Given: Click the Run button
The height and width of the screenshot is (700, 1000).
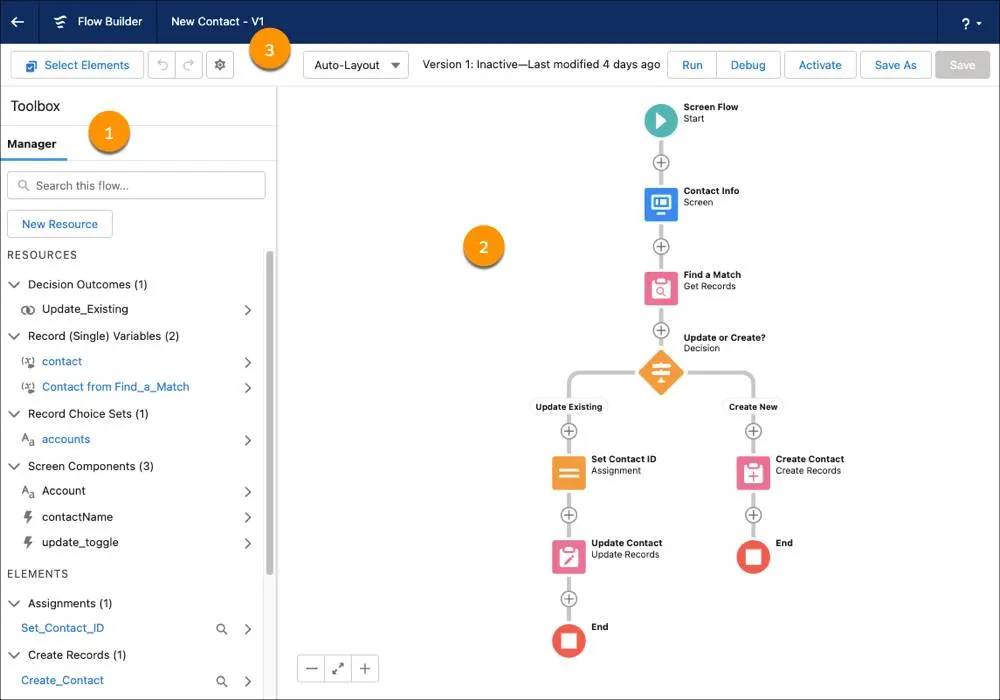Looking at the screenshot, I should (x=691, y=64).
